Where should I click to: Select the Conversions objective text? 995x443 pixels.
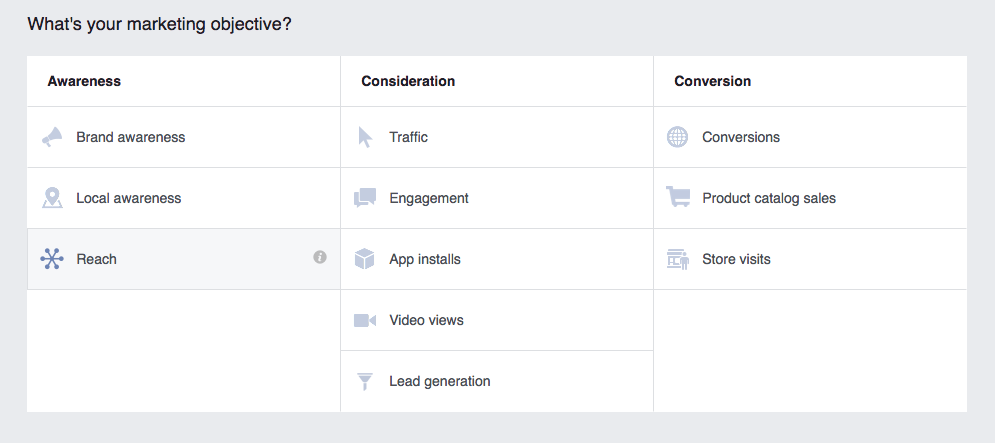741,137
